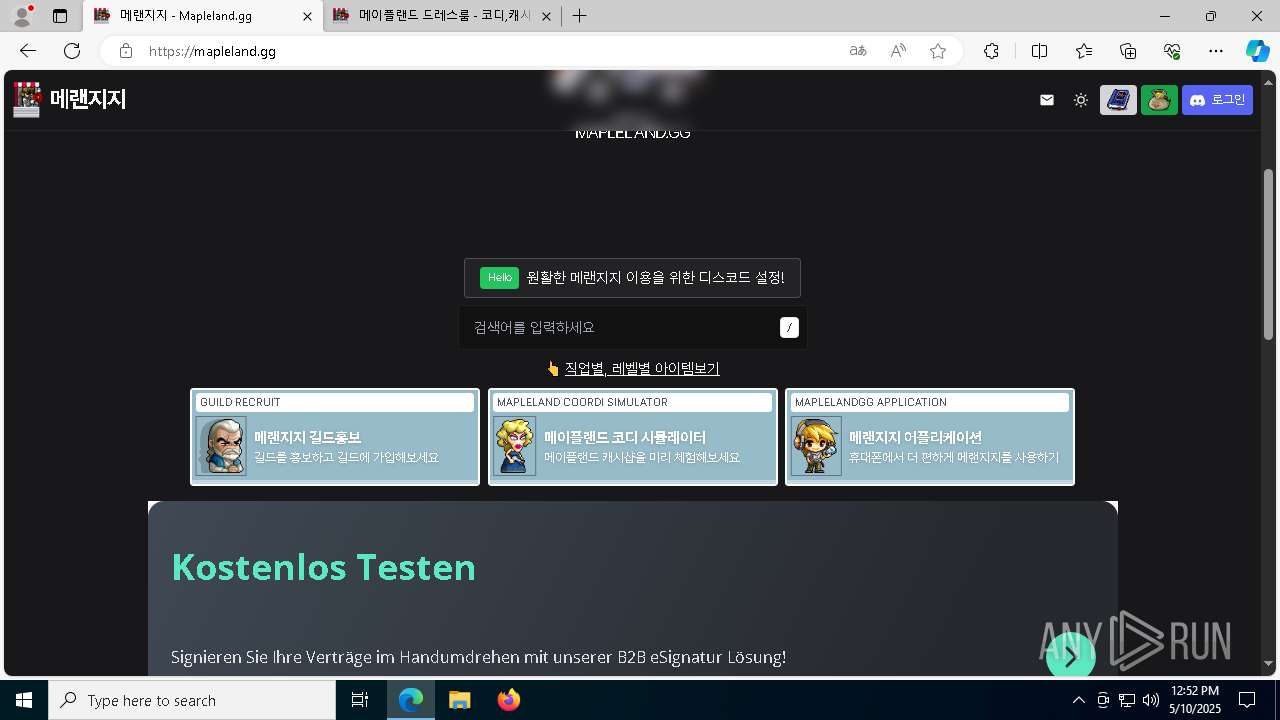Open Task View on the taskbar
1280x720 pixels.
pos(360,700)
